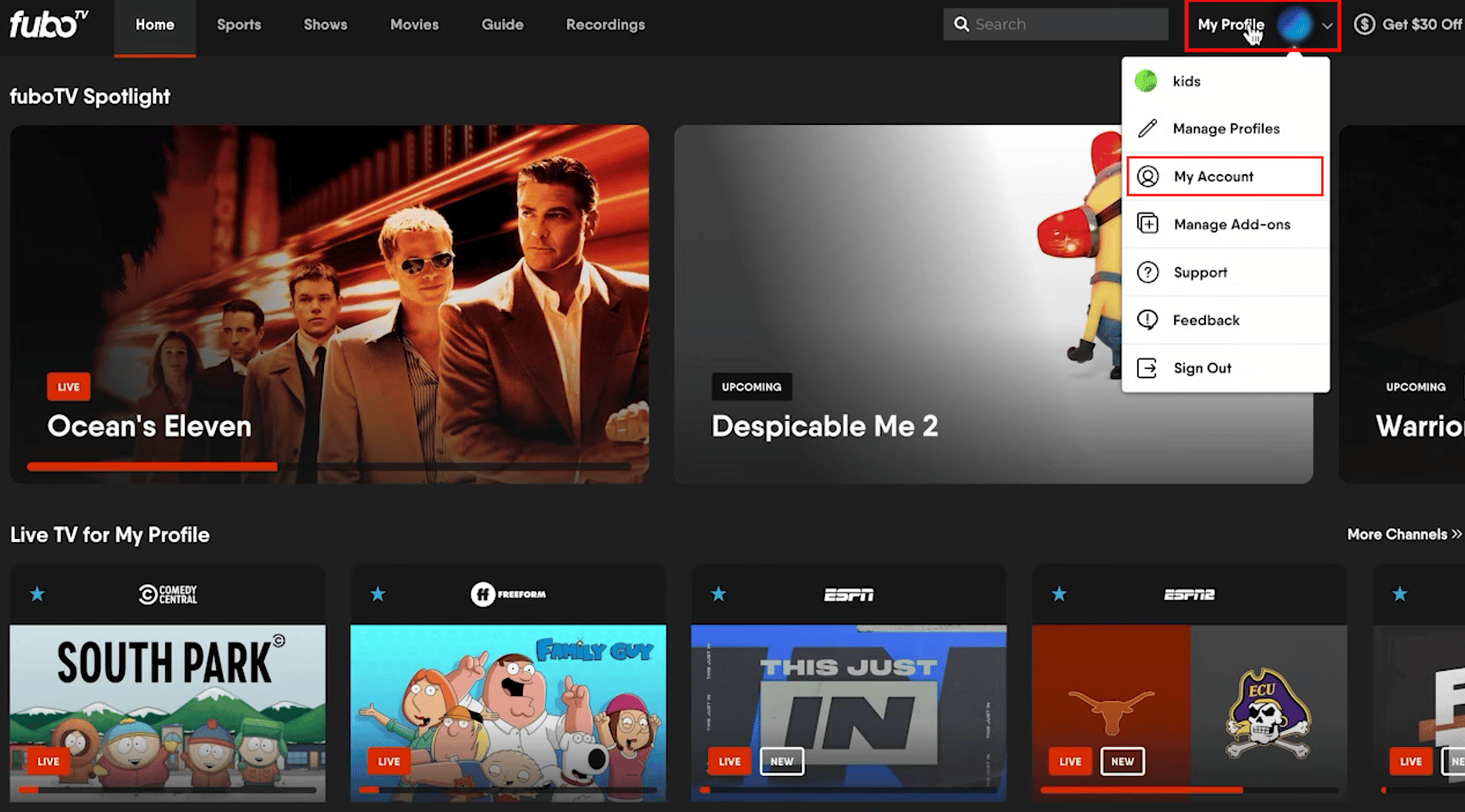Click the LIVE badge on Ocean's Eleven

[68, 386]
